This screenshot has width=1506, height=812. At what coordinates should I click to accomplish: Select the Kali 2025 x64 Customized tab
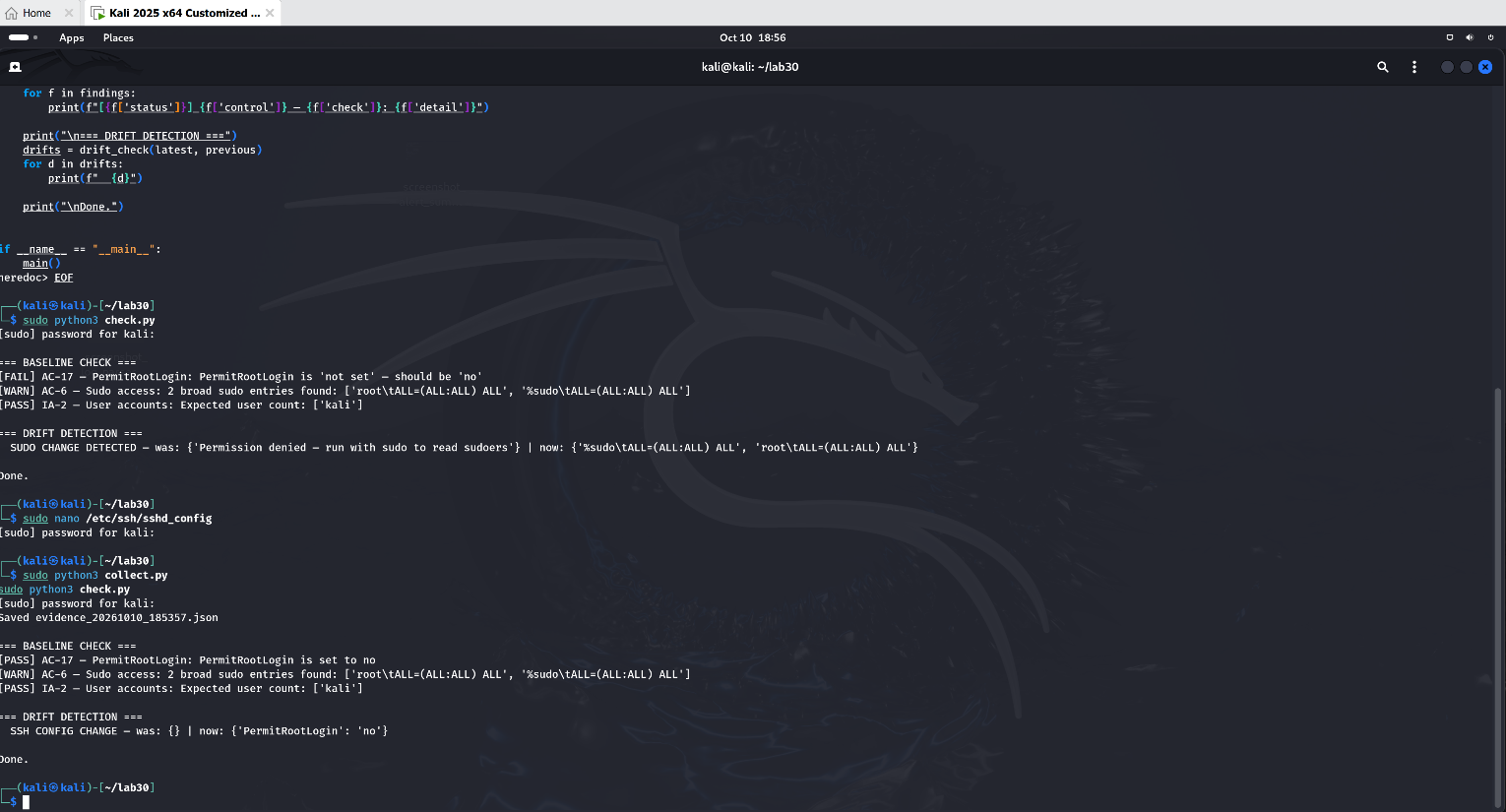[x=182, y=13]
